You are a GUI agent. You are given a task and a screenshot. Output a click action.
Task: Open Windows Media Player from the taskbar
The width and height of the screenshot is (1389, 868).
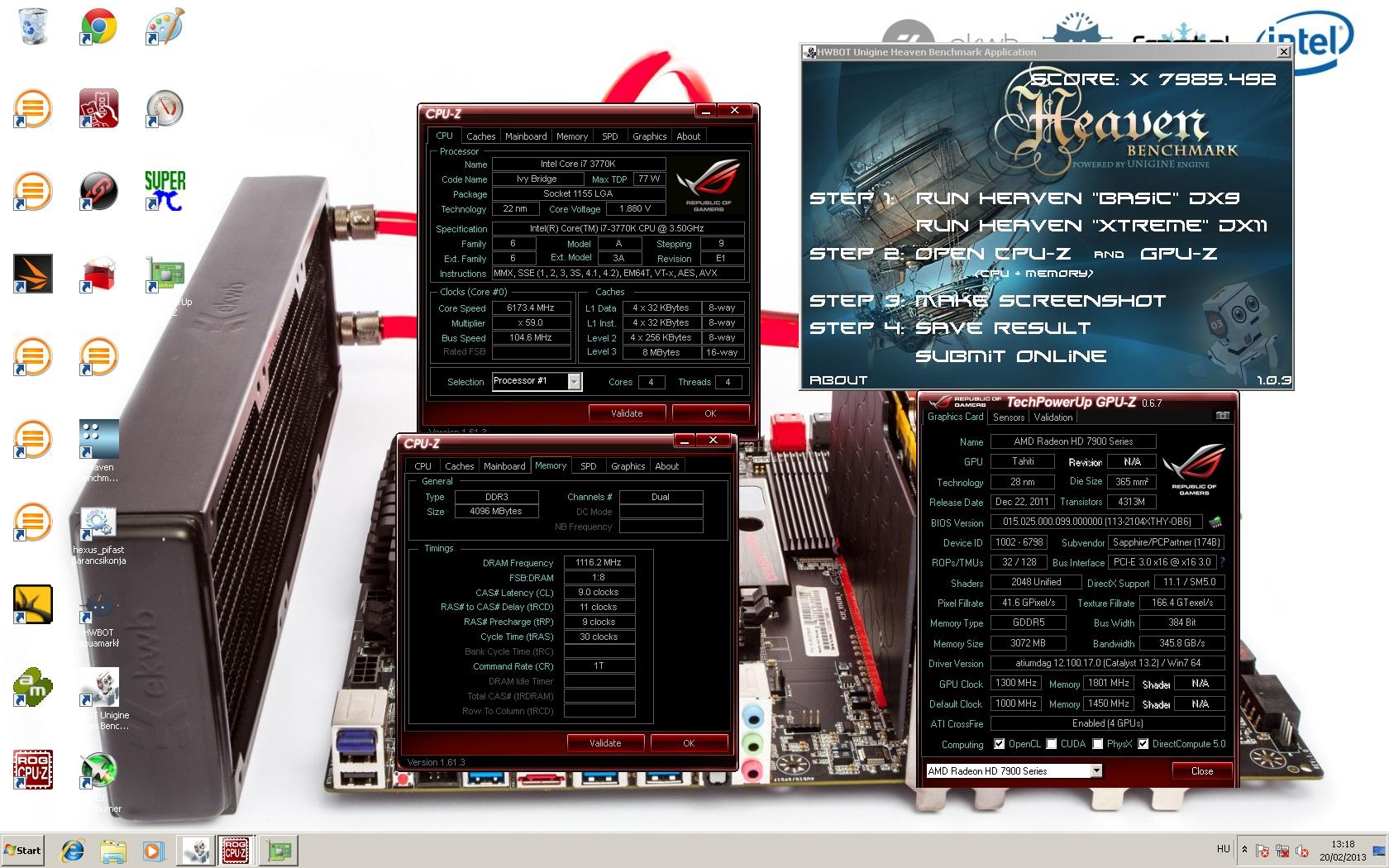[x=153, y=850]
